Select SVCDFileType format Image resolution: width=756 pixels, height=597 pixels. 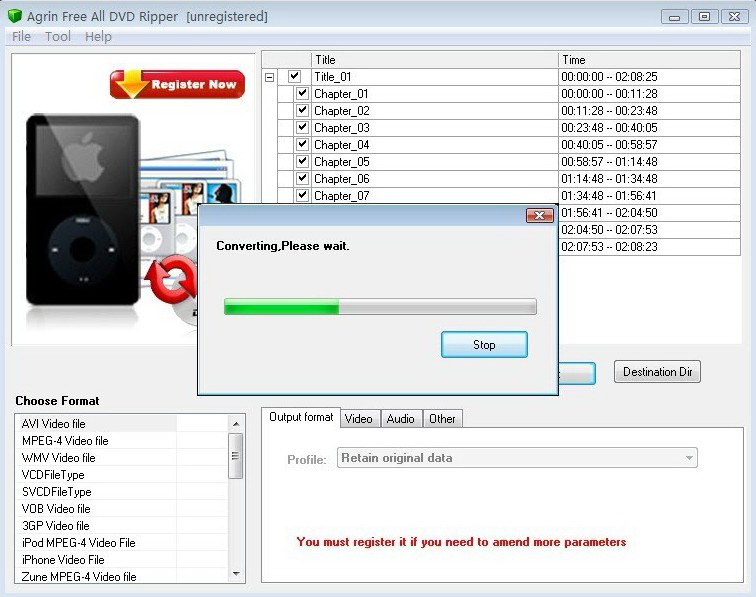(121, 492)
